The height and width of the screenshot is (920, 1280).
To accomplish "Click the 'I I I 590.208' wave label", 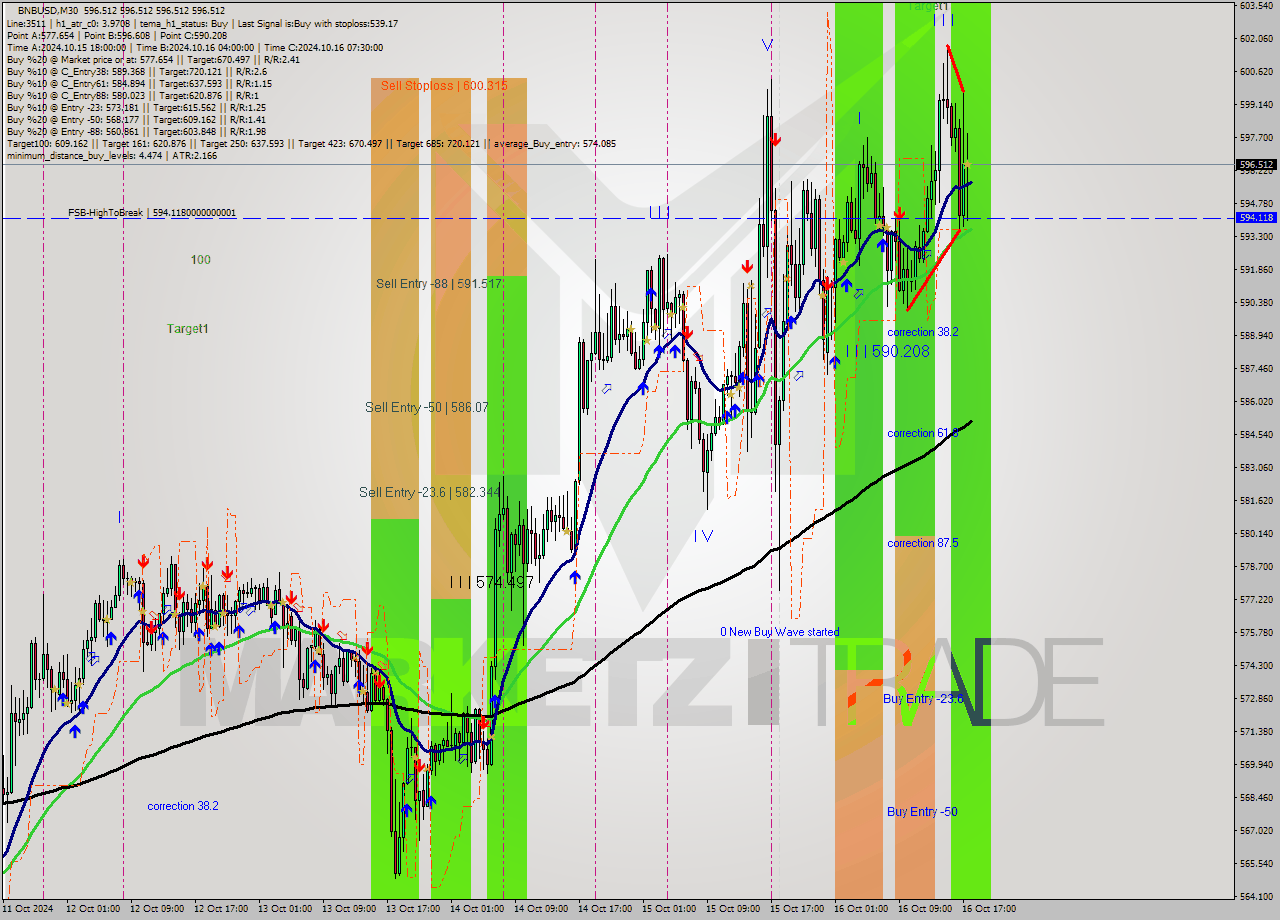I will pos(888,352).
